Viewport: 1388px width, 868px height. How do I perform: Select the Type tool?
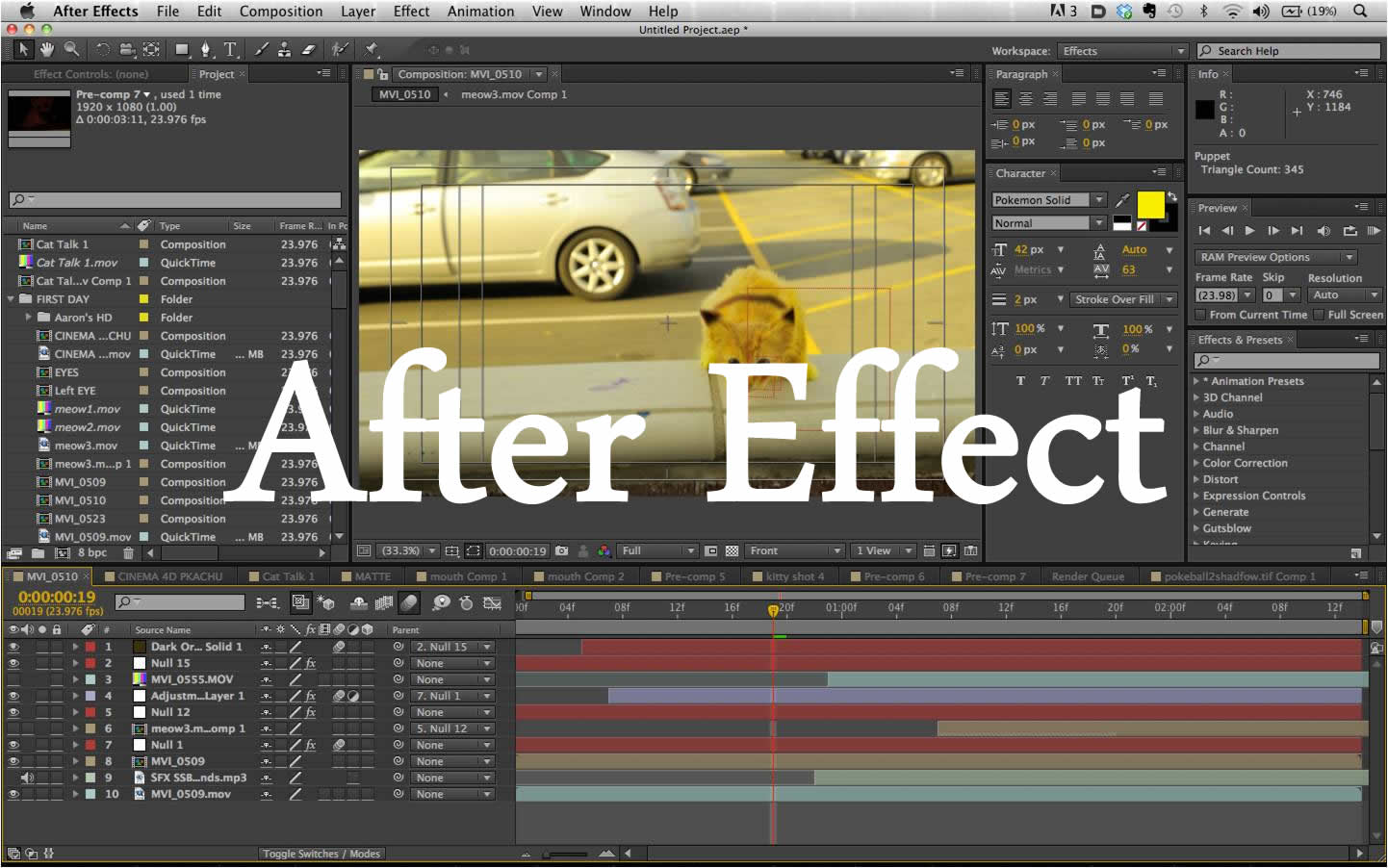[231, 49]
